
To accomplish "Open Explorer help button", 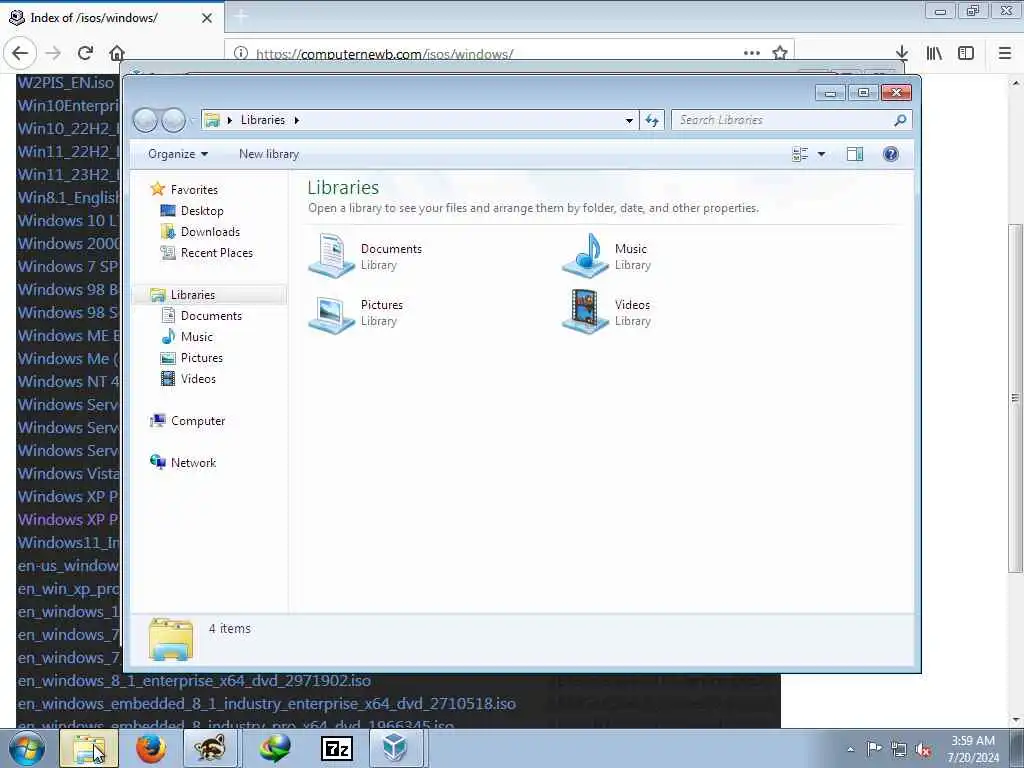I will point(891,154).
